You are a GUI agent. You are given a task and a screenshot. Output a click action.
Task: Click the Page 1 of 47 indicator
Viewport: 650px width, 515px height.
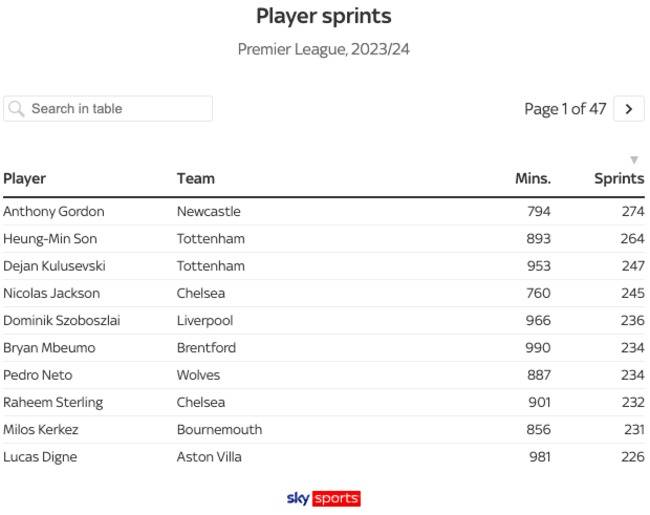[565, 109]
